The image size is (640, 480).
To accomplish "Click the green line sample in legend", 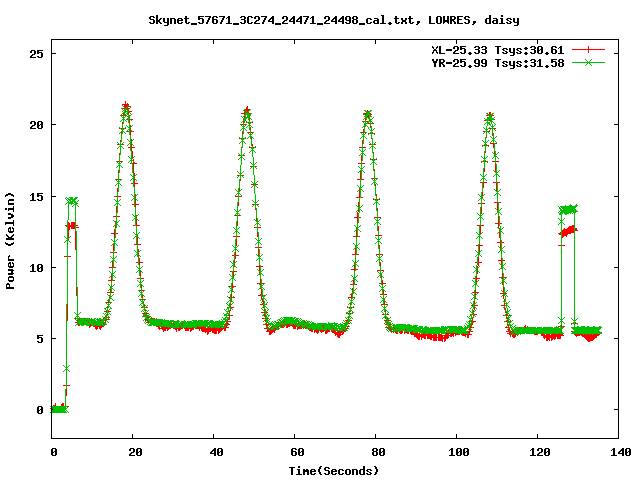I will coord(588,62).
